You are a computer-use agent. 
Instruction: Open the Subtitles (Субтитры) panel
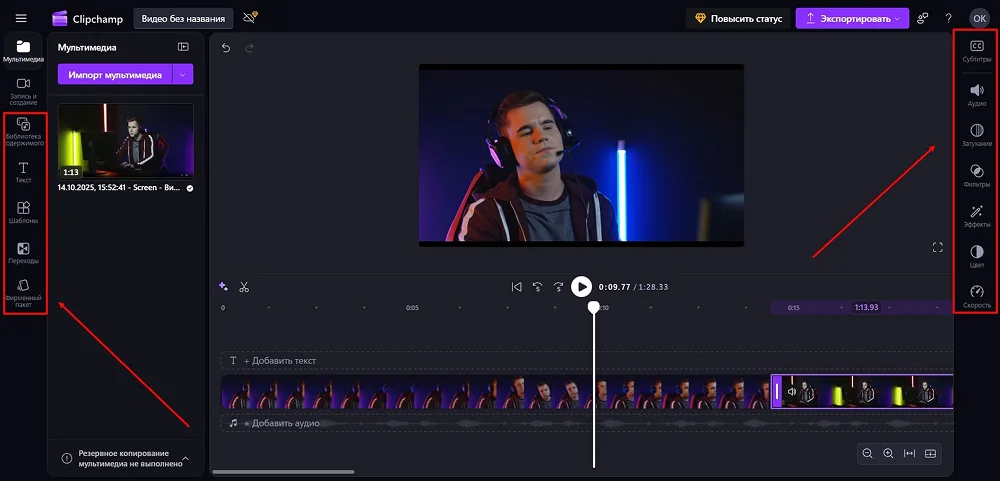click(976, 50)
